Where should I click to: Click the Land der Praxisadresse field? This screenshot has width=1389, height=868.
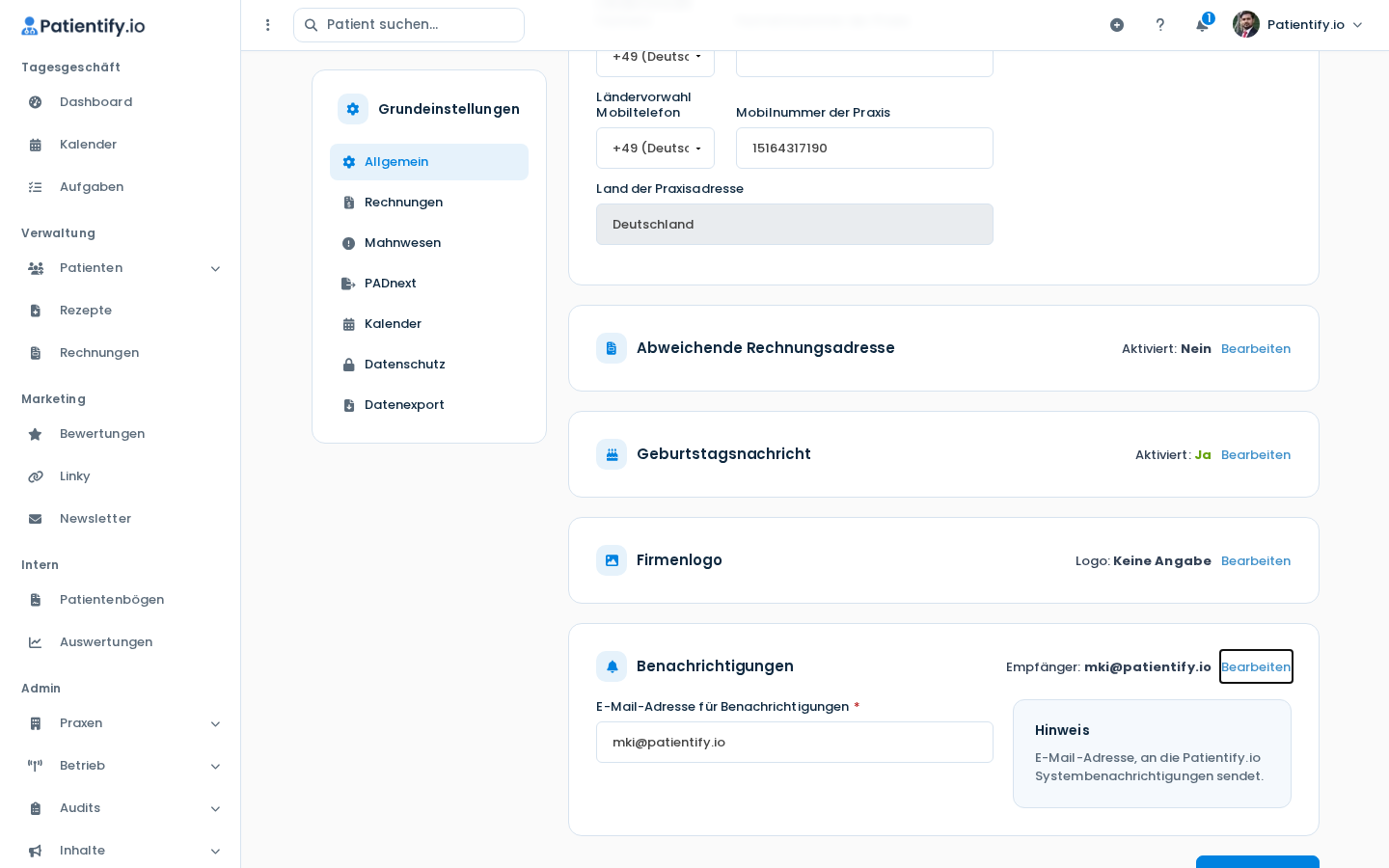click(x=795, y=225)
